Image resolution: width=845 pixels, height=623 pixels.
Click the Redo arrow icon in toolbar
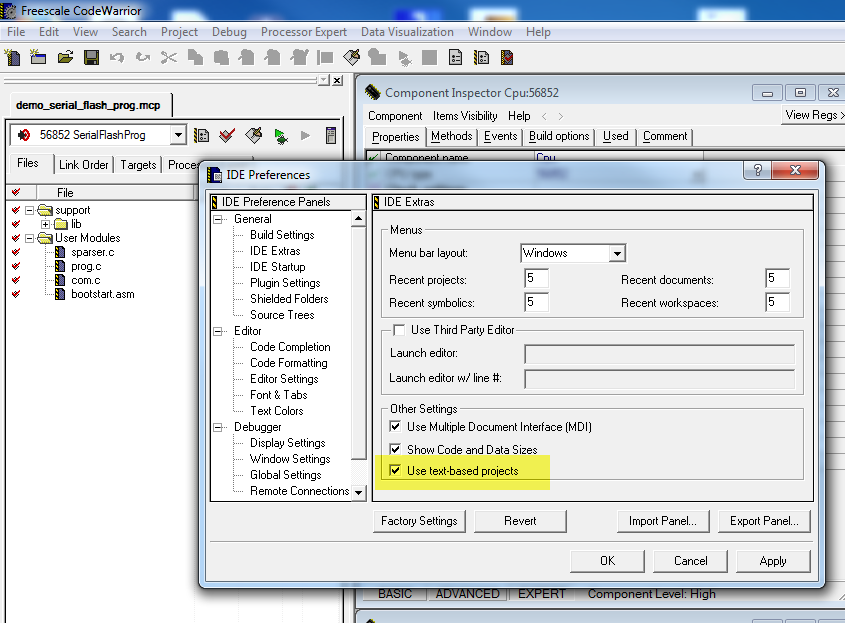pos(143,57)
